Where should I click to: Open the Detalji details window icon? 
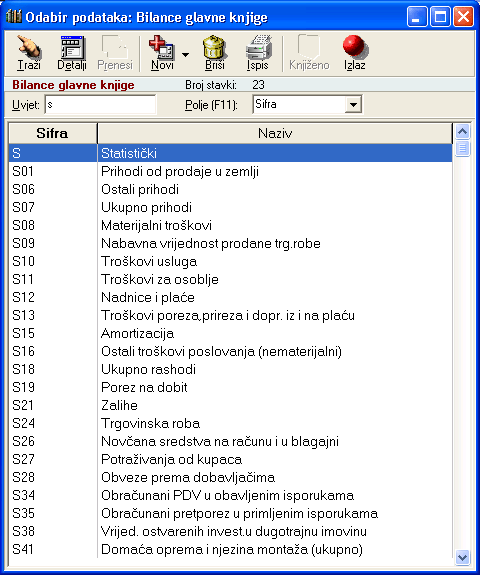pyautogui.click(x=72, y=47)
